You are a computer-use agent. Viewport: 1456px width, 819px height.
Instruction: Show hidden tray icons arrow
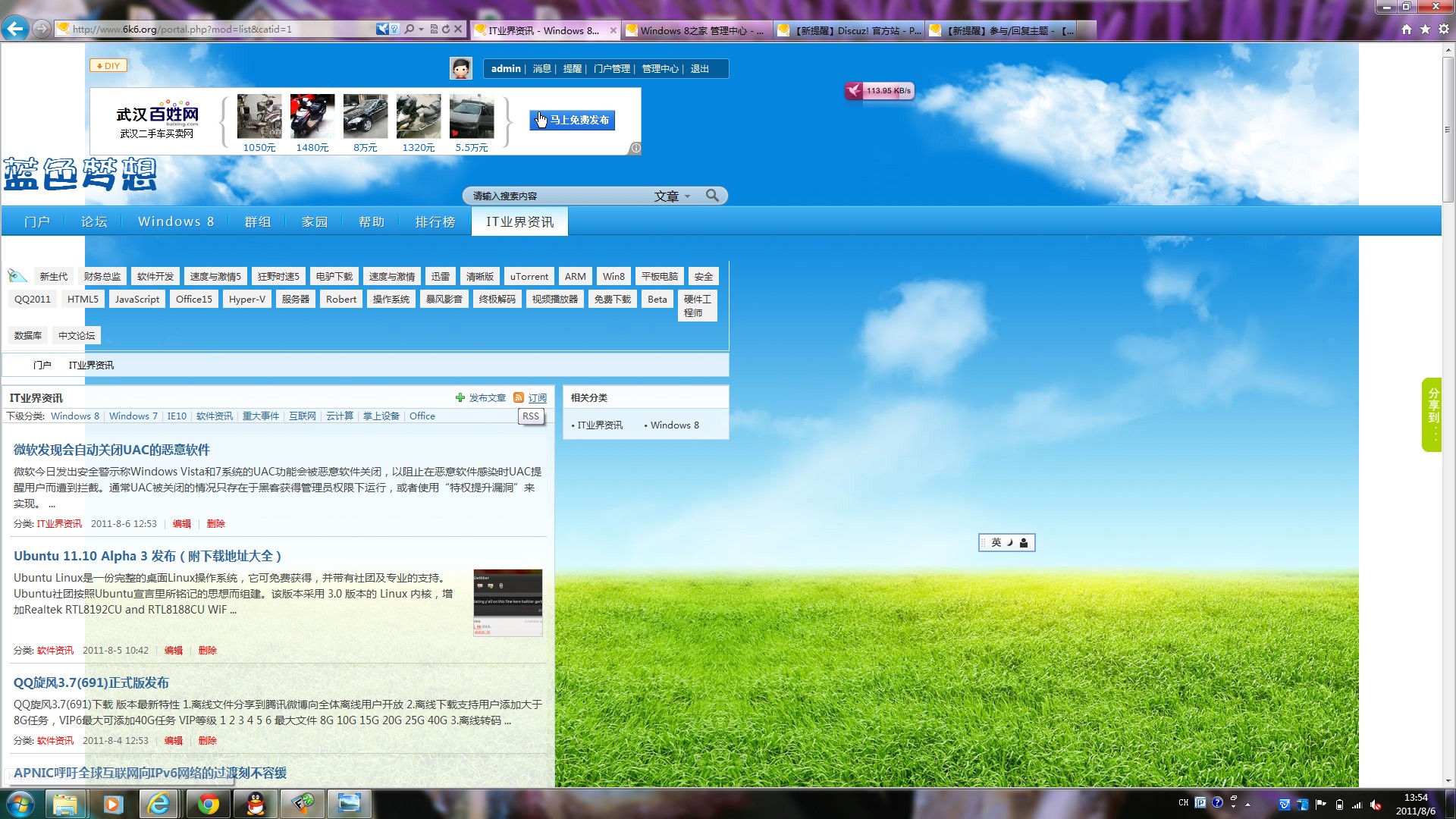click(1247, 804)
